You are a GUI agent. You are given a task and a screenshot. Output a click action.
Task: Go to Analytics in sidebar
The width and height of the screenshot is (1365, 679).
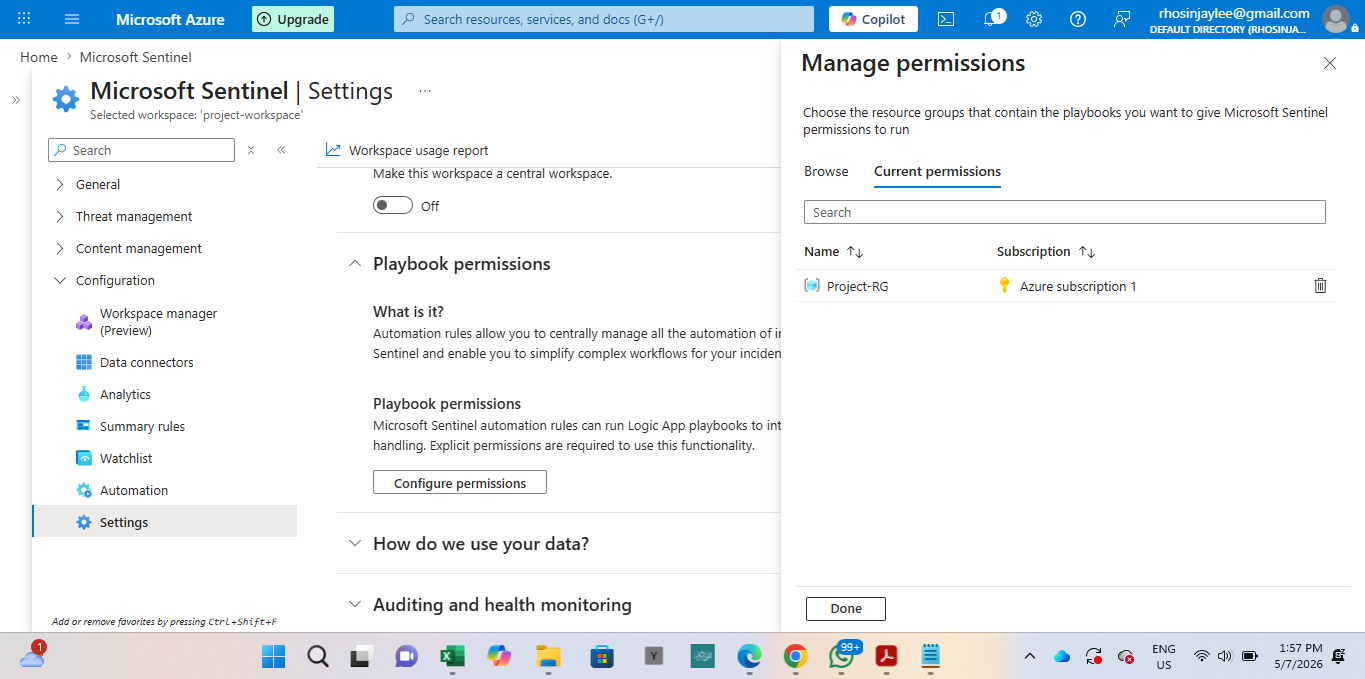(125, 394)
